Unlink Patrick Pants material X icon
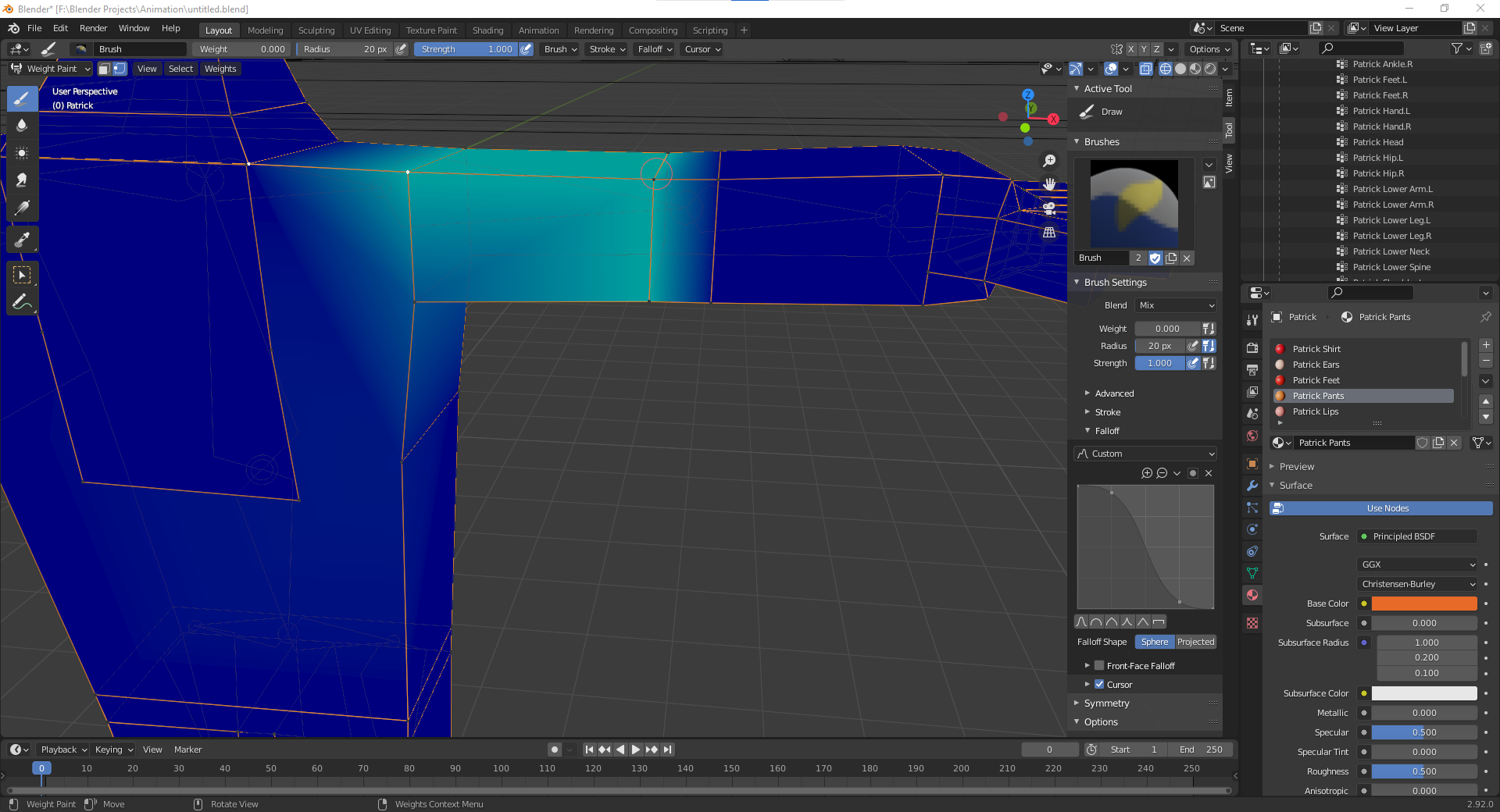Viewport: 1500px width, 812px height. [x=1454, y=443]
